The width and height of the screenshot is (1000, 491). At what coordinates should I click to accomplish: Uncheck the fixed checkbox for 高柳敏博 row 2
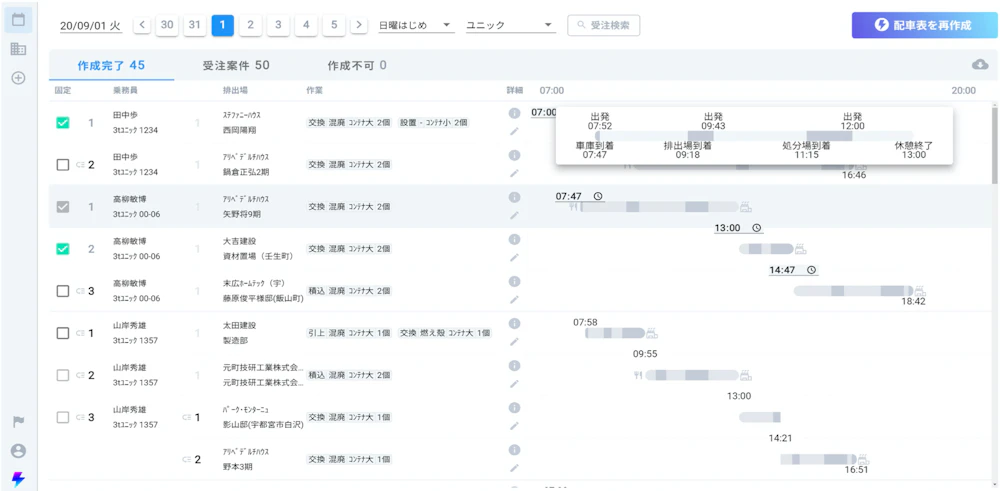pos(62,249)
